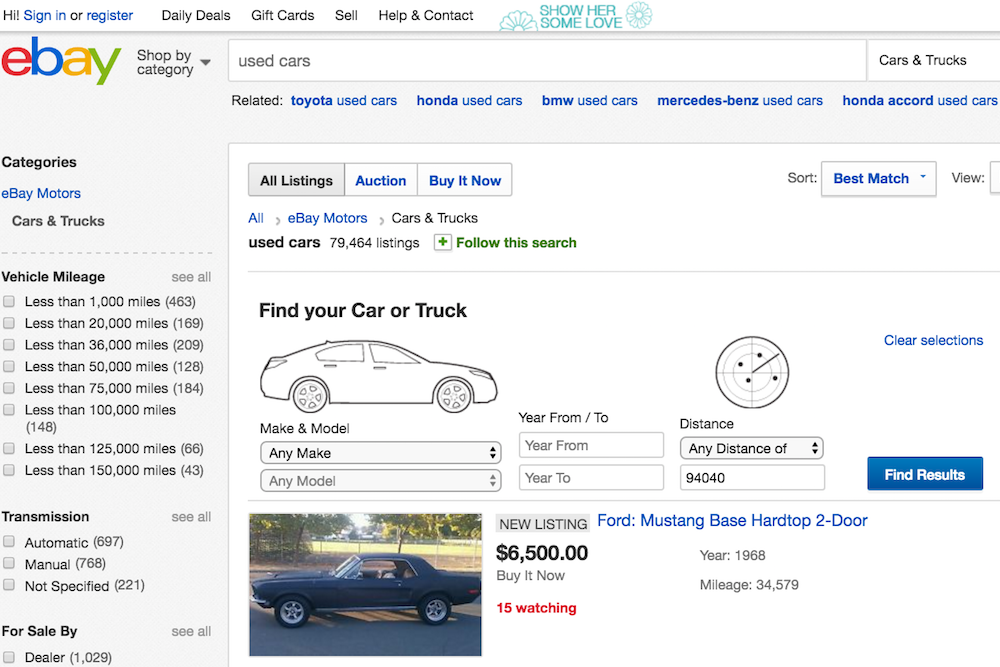Enable the Automatic transmission filter
Viewport: 1000px width, 667px height.
coord(9,541)
